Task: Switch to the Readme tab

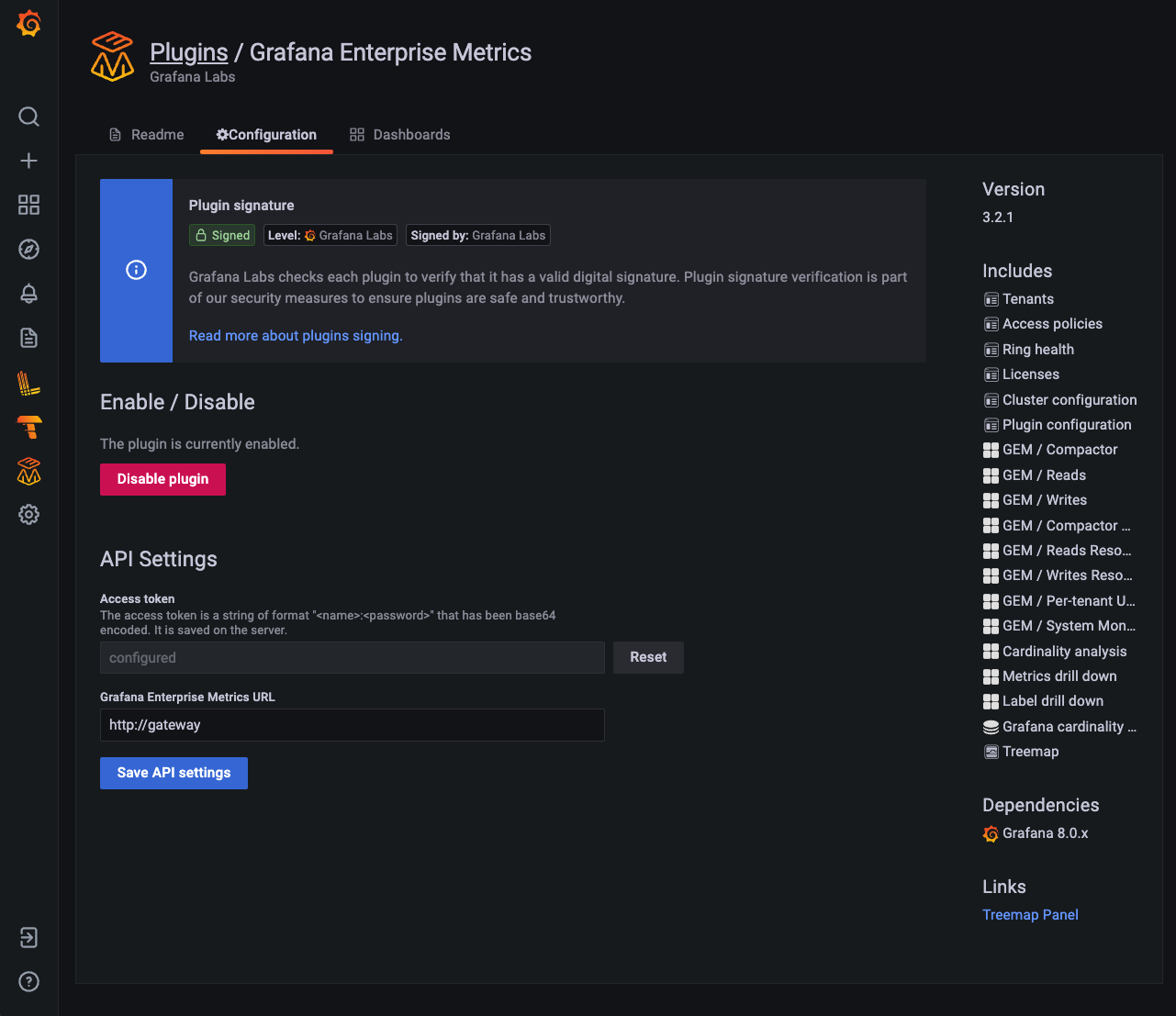Action: [x=146, y=134]
